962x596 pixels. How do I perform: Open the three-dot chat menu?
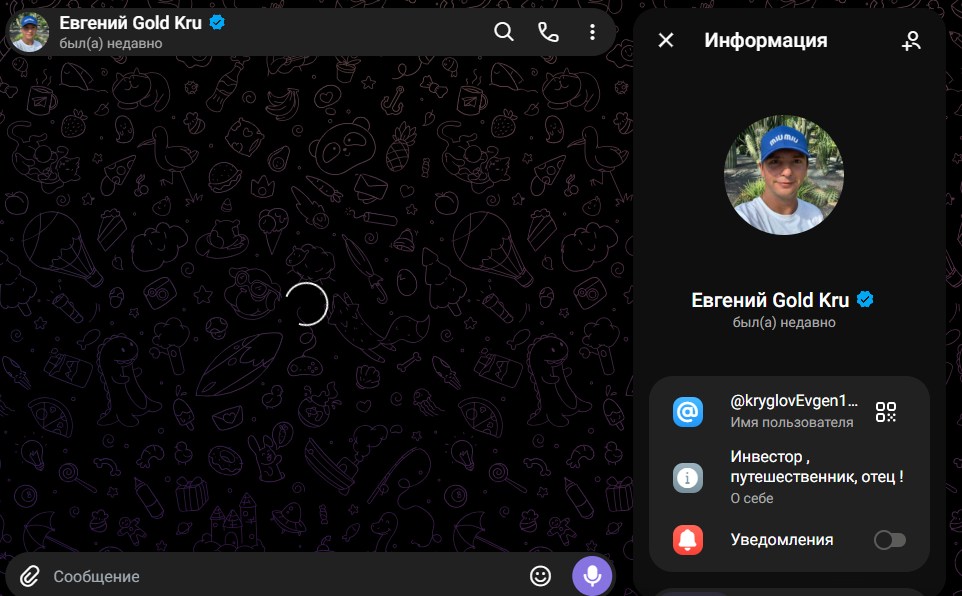pyautogui.click(x=592, y=32)
